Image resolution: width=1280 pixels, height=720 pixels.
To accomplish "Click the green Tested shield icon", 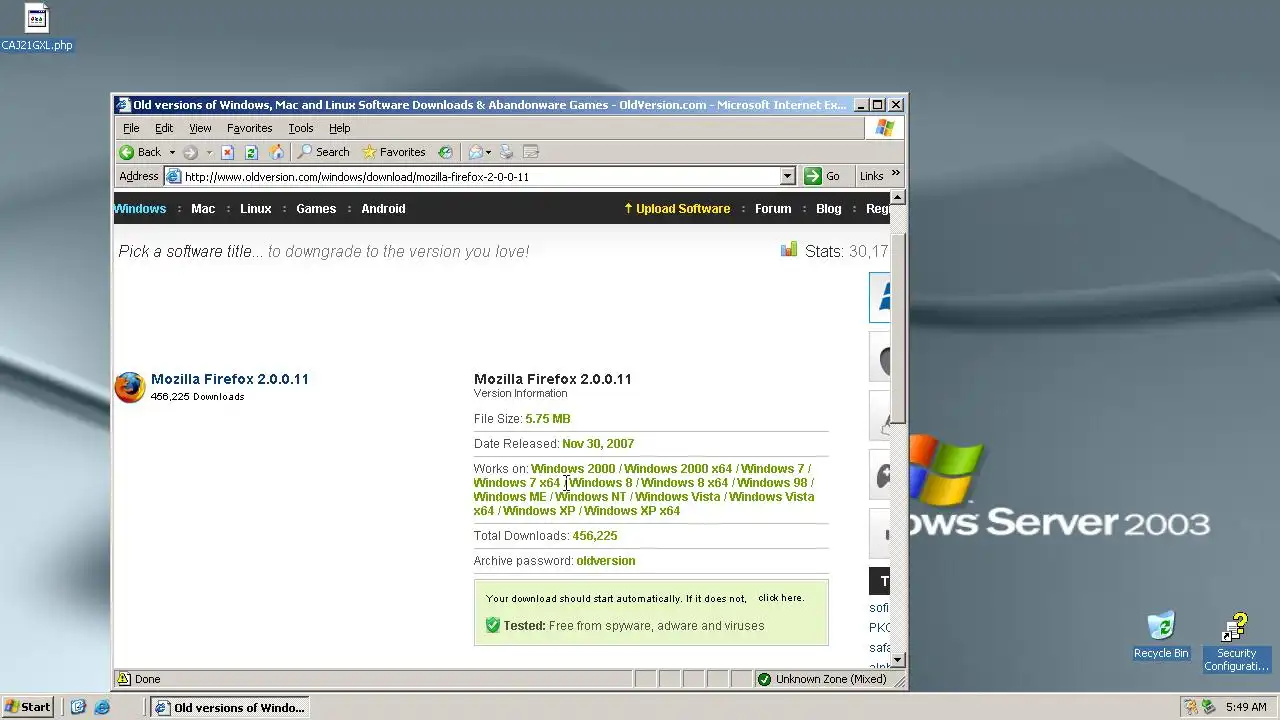I will [x=493, y=625].
